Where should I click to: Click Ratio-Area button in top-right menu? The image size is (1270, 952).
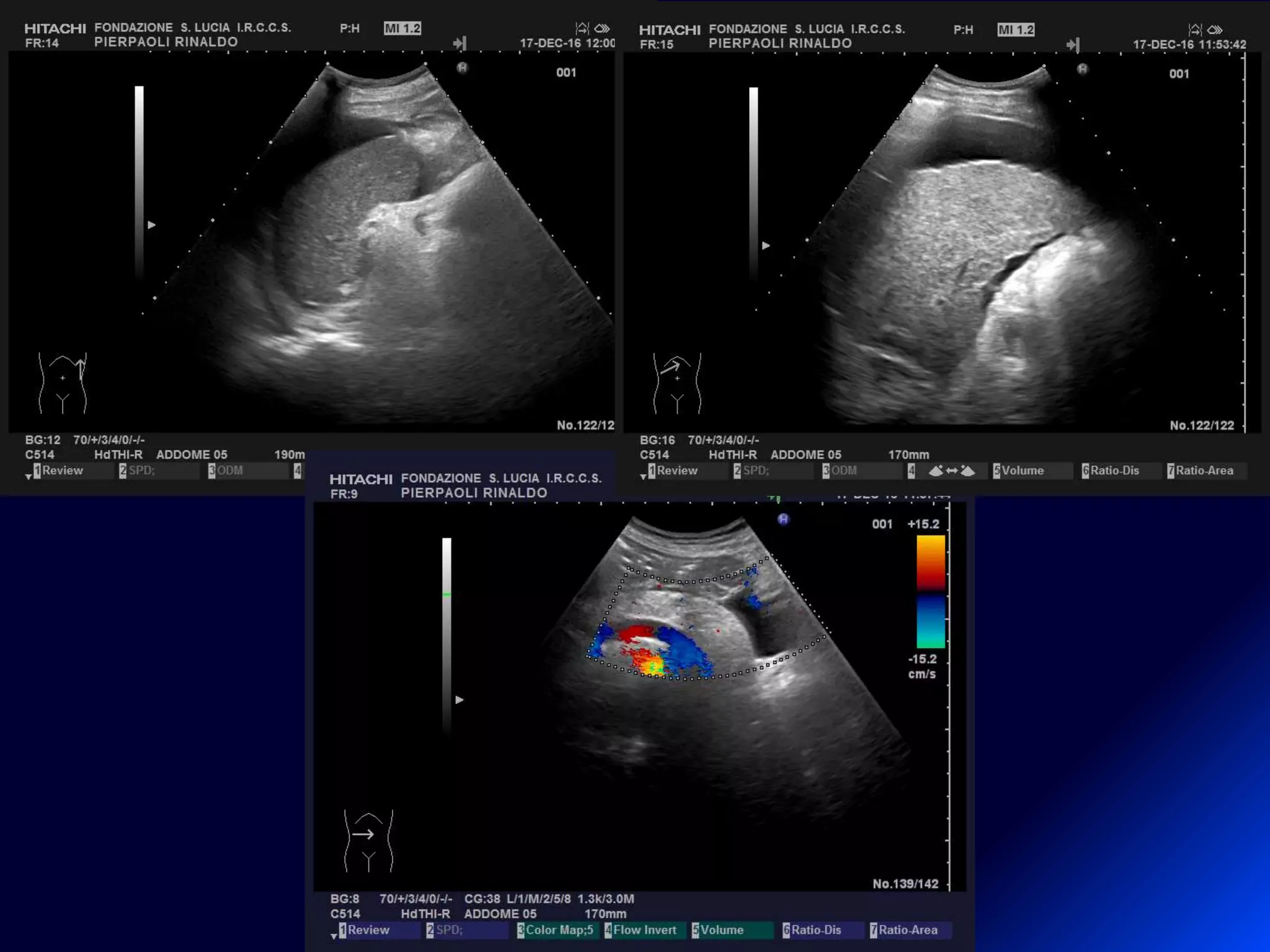pyautogui.click(x=1204, y=471)
